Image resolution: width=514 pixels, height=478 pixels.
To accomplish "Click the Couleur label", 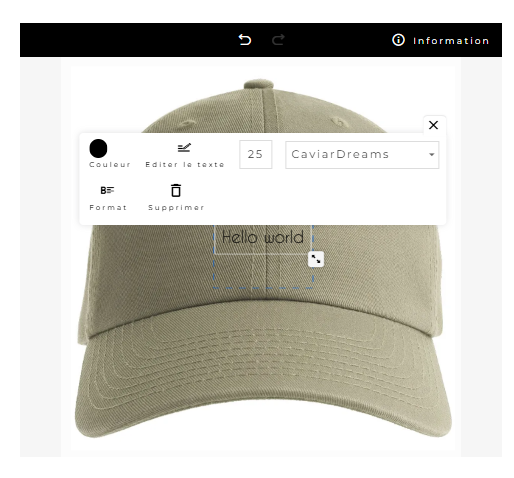I will coord(110,164).
